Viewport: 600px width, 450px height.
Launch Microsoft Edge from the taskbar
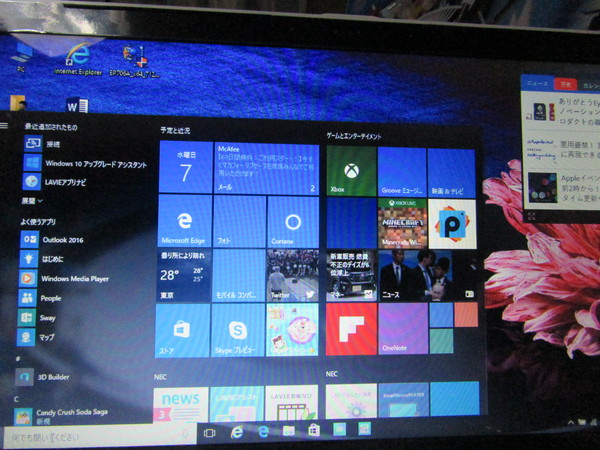(263, 432)
